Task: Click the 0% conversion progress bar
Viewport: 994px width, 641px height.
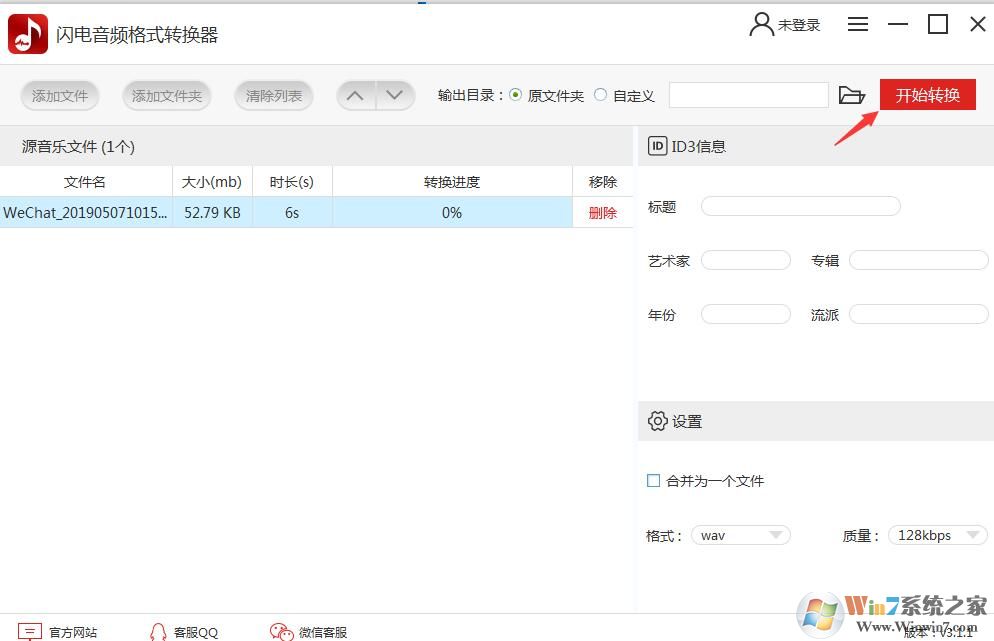Action: point(451,212)
